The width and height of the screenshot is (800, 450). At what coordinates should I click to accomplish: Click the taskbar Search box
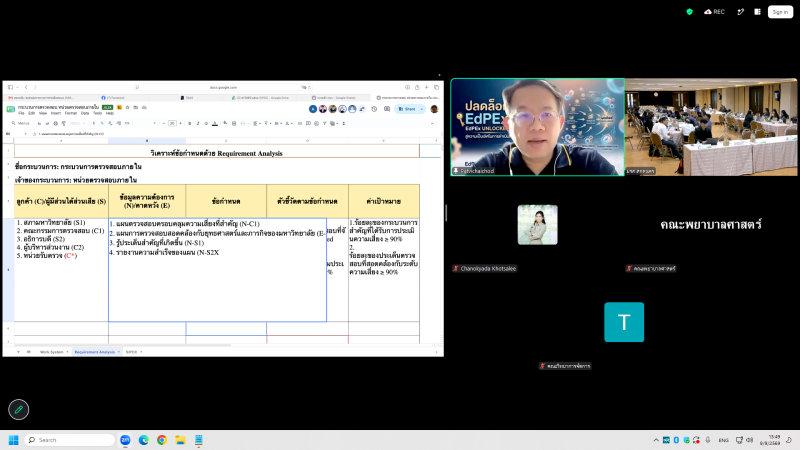[x=70, y=440]
